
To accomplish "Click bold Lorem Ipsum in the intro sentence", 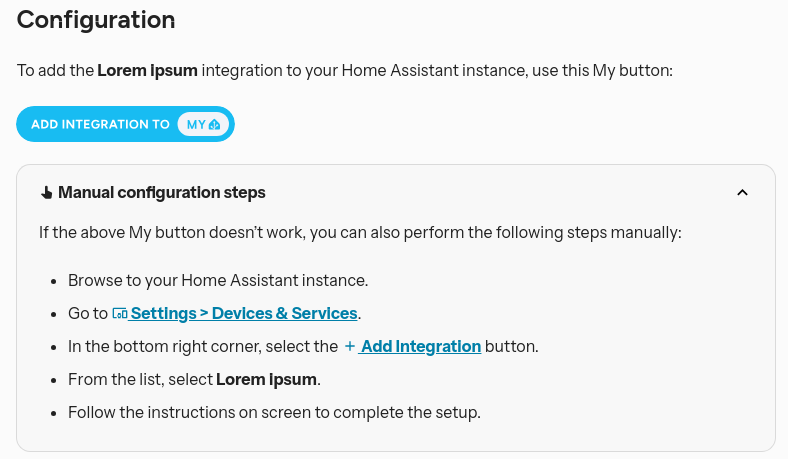I will 147,71.
